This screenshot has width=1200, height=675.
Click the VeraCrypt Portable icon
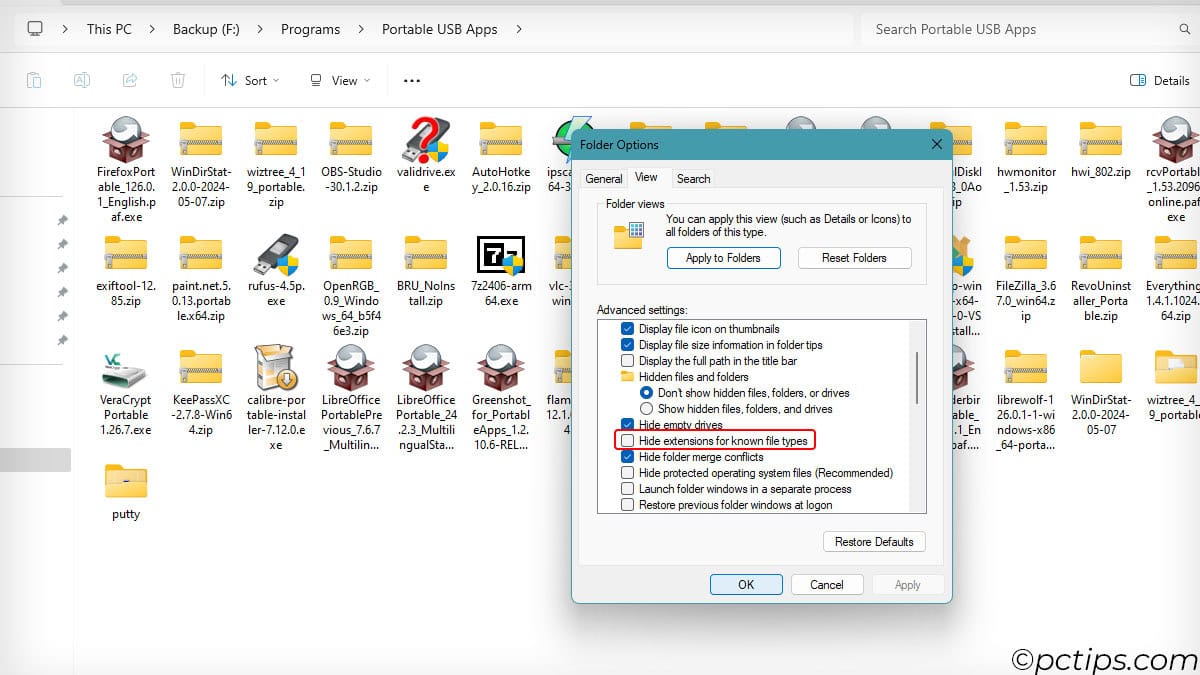point(126,372)
